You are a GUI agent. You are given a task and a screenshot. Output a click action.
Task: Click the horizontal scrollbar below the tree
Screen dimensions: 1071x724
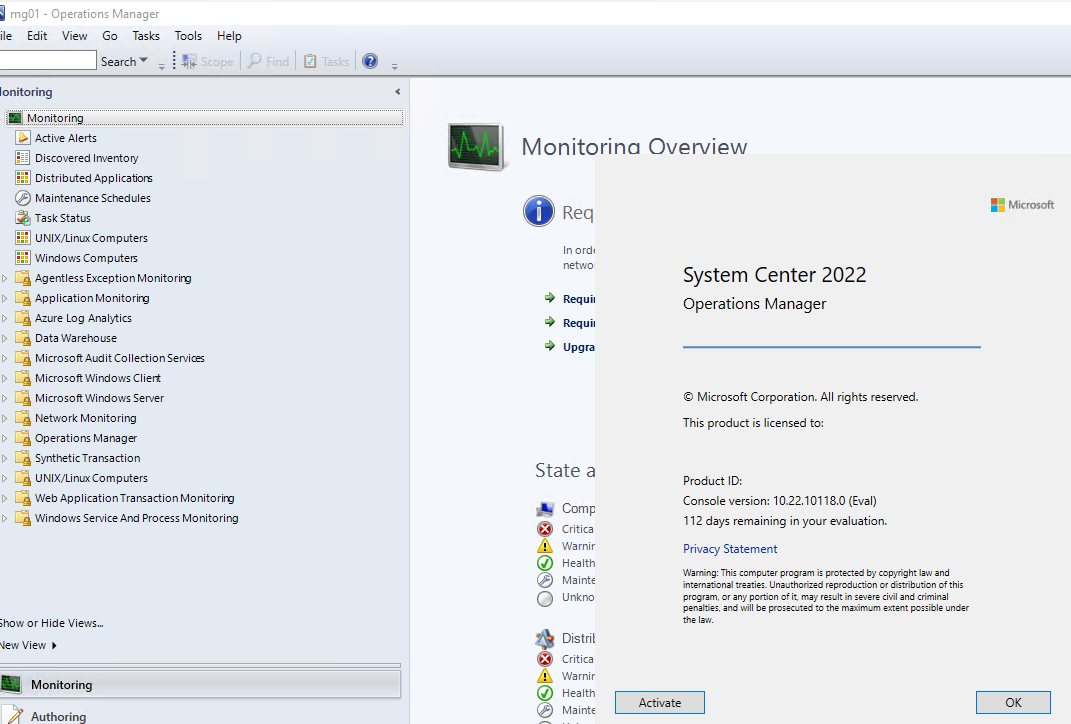pos(200,664)
